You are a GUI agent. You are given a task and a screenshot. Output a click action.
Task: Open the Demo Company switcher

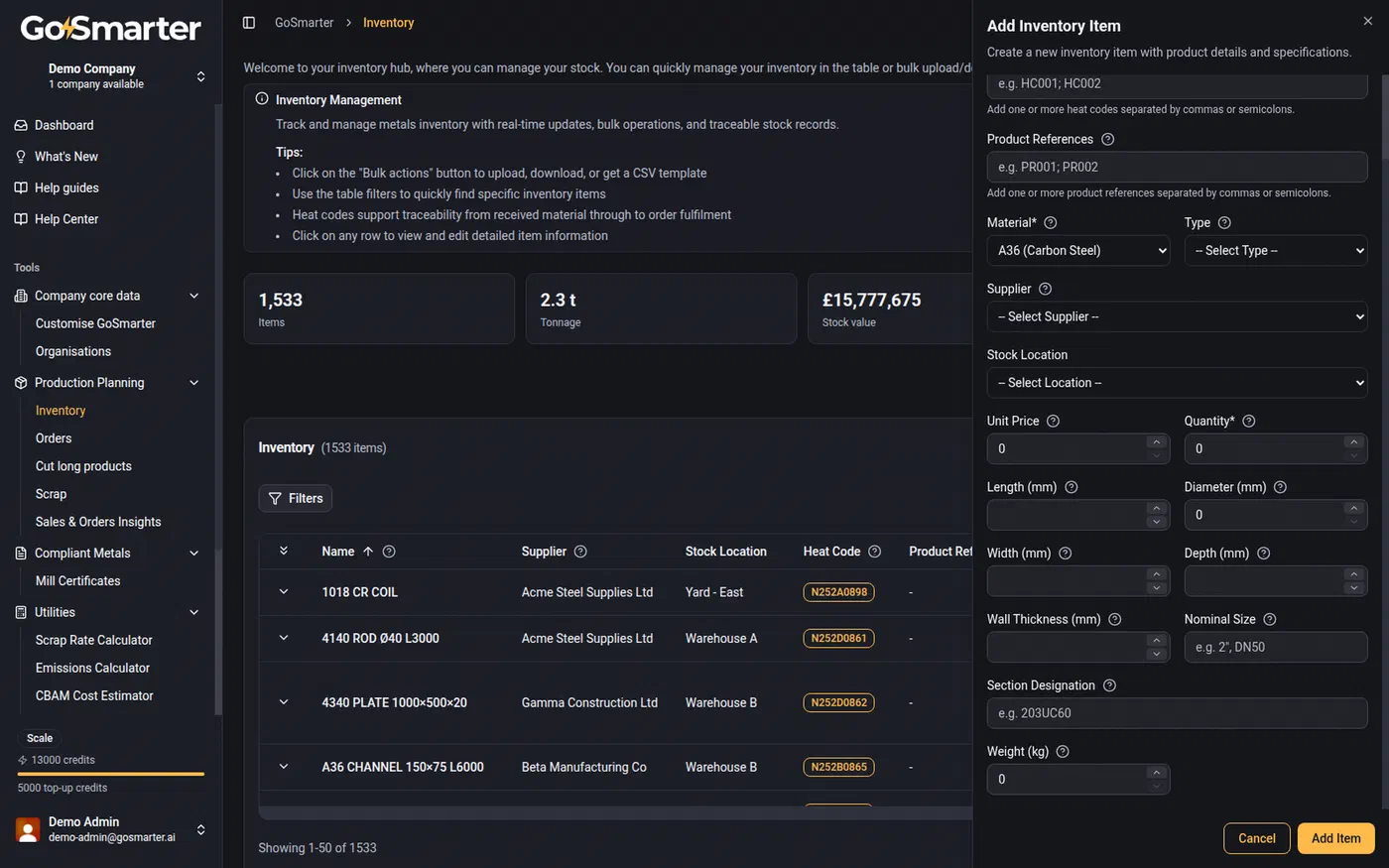[110, 75]
